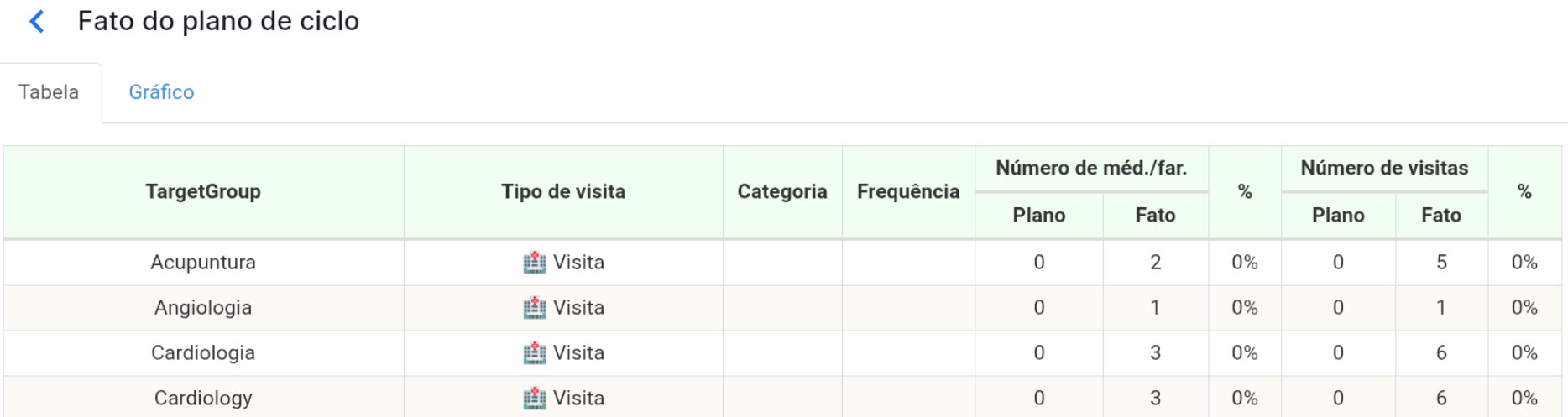
Task: Select the Acupuntura row name
Action: coord(203,263)
